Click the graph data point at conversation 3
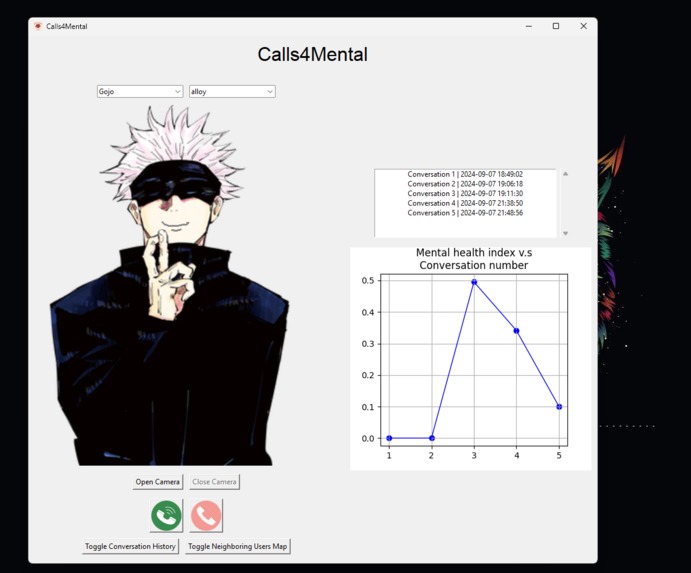Image resolution: width=691 pixels, height=573 pixels. 474,282
